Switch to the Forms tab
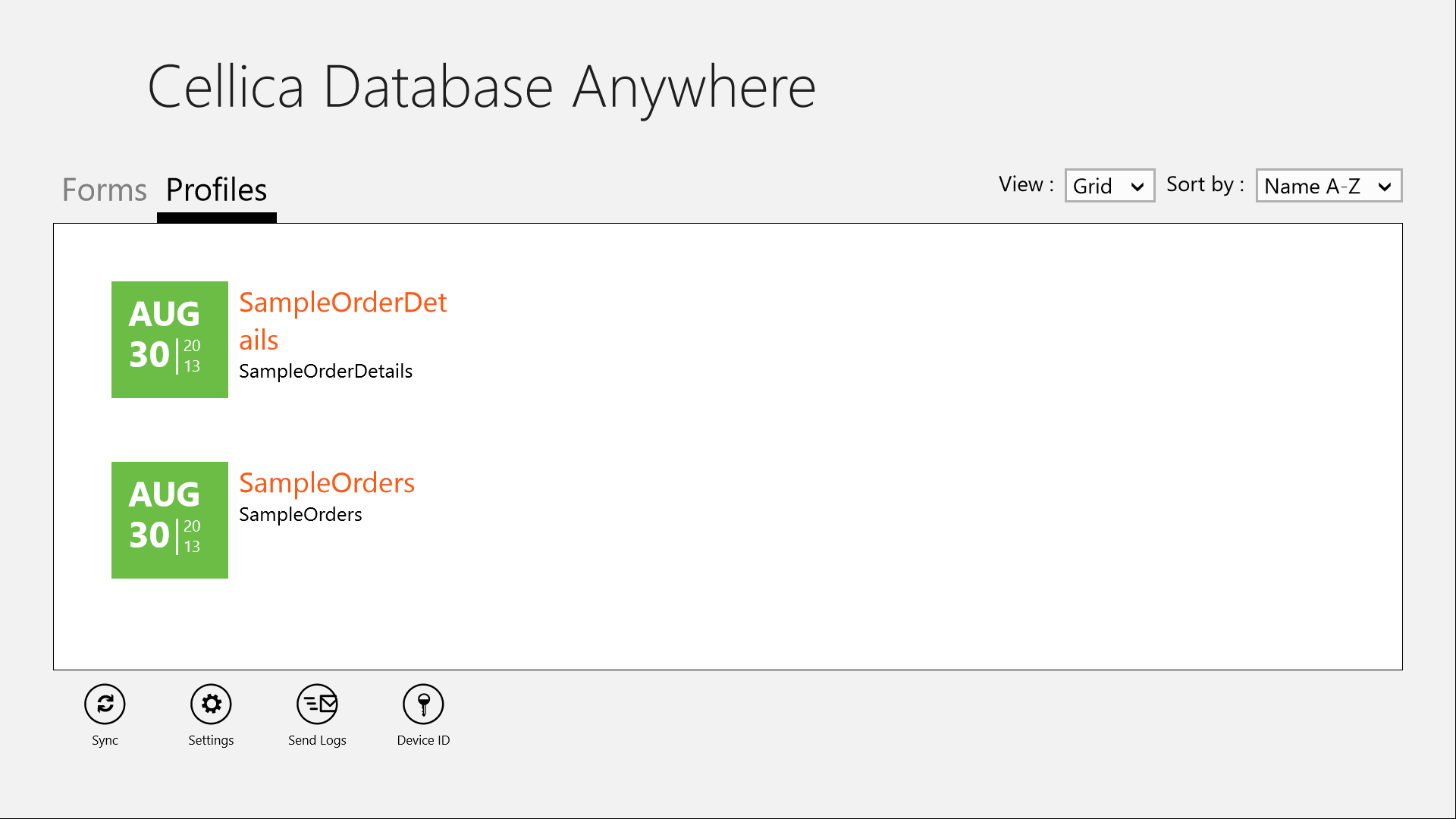Screen dimensions: 1456x819 click(104, 190)
